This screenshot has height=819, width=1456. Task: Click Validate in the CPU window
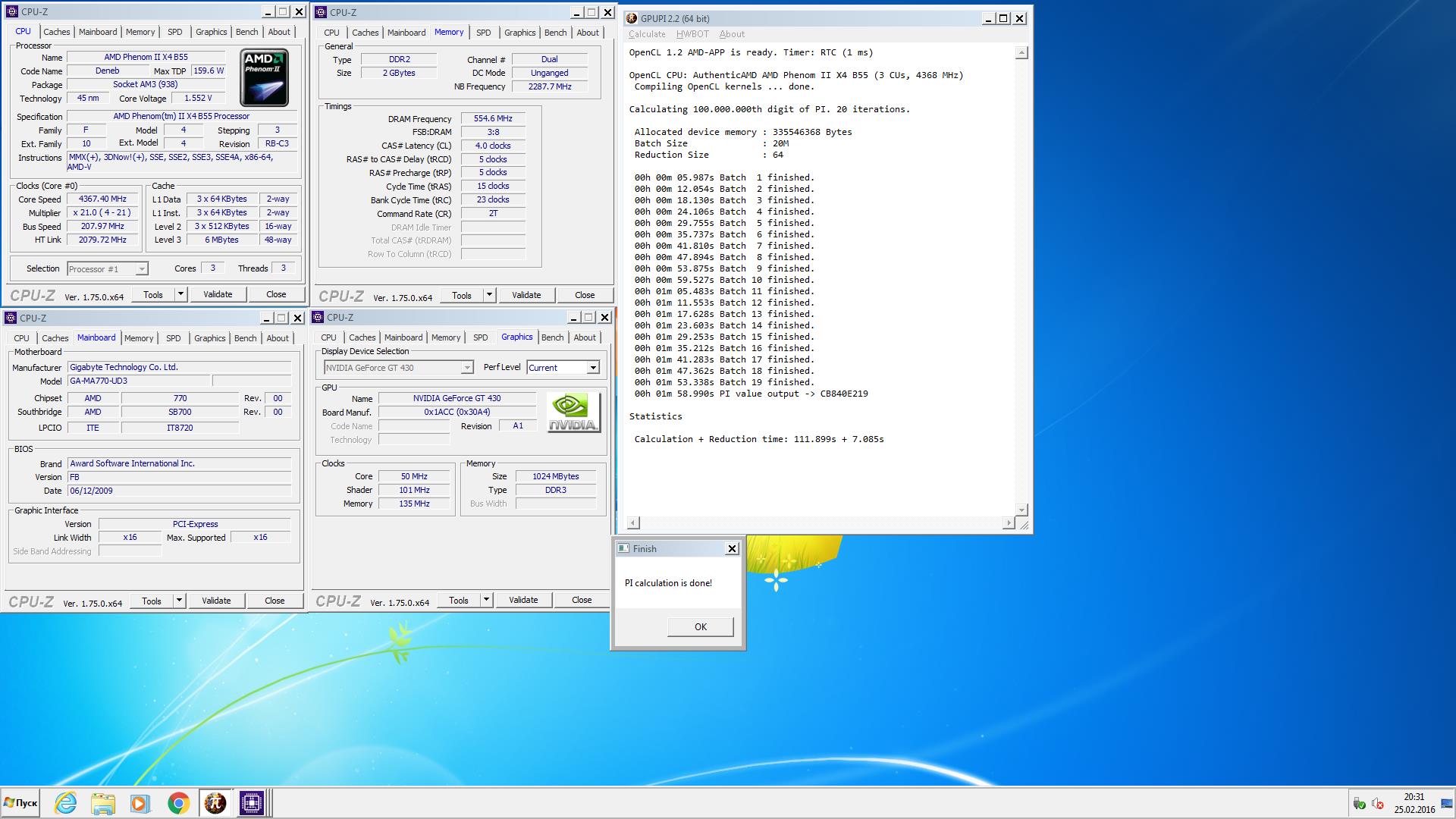click(x=218, y=294)
